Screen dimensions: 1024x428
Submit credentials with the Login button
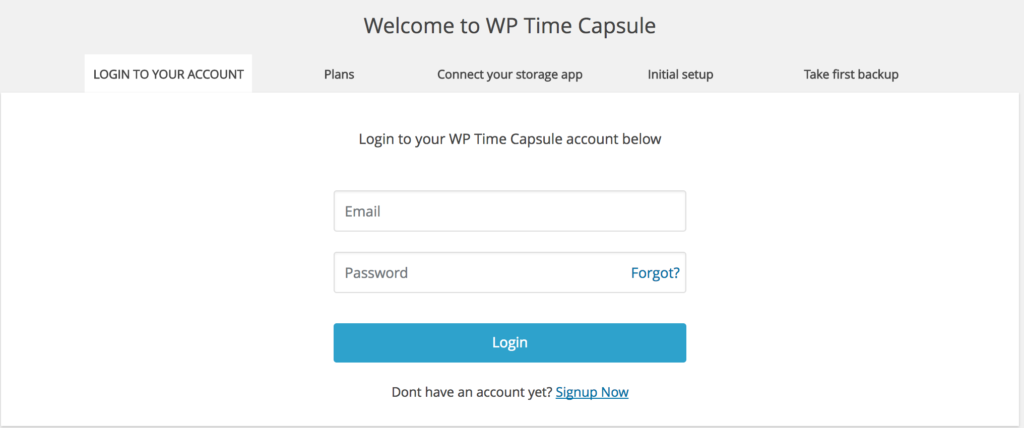509,343
